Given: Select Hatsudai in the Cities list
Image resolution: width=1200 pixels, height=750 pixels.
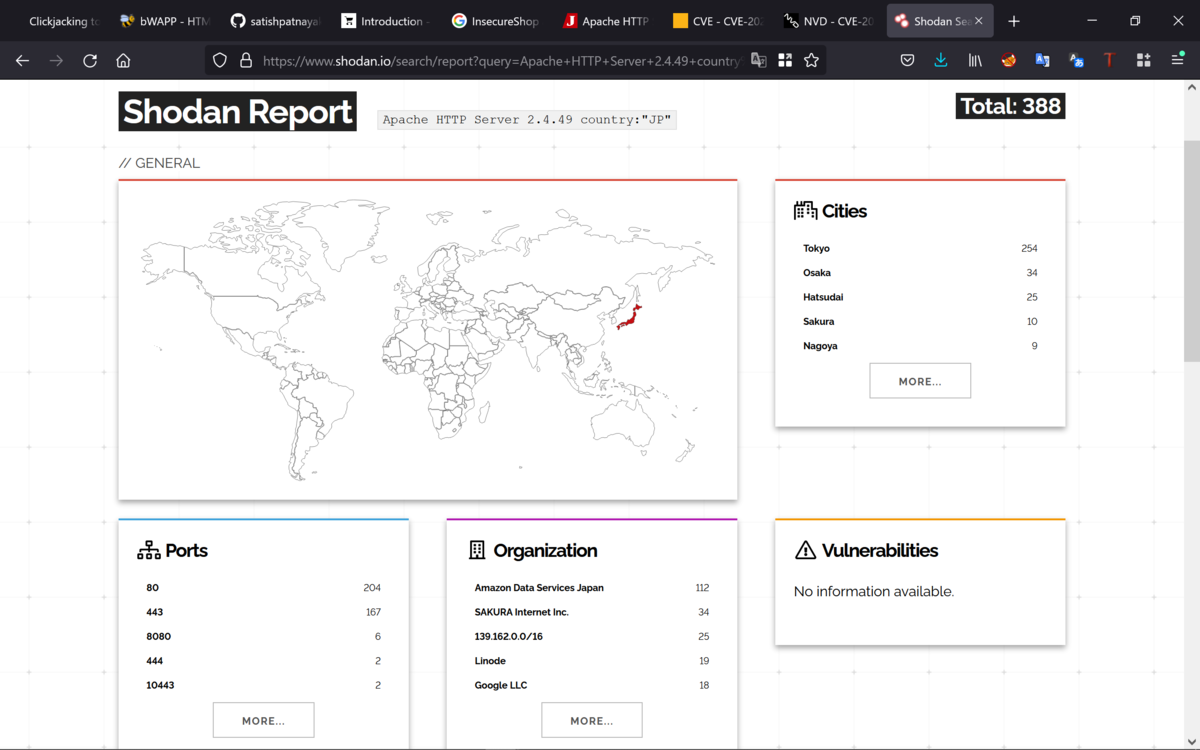Looking at the screenshot, I should pos(823,297).
